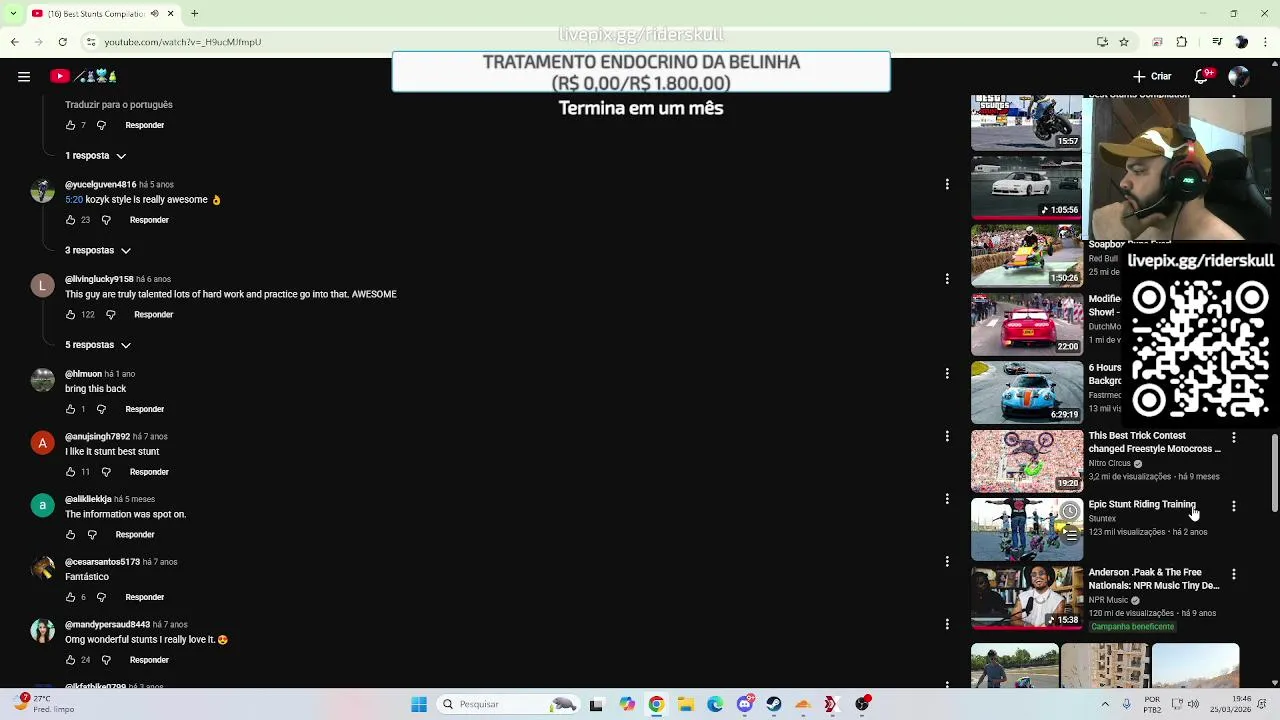
Task: Click 'Traduzir para o português' link
Action: click(x=119, y=105)
